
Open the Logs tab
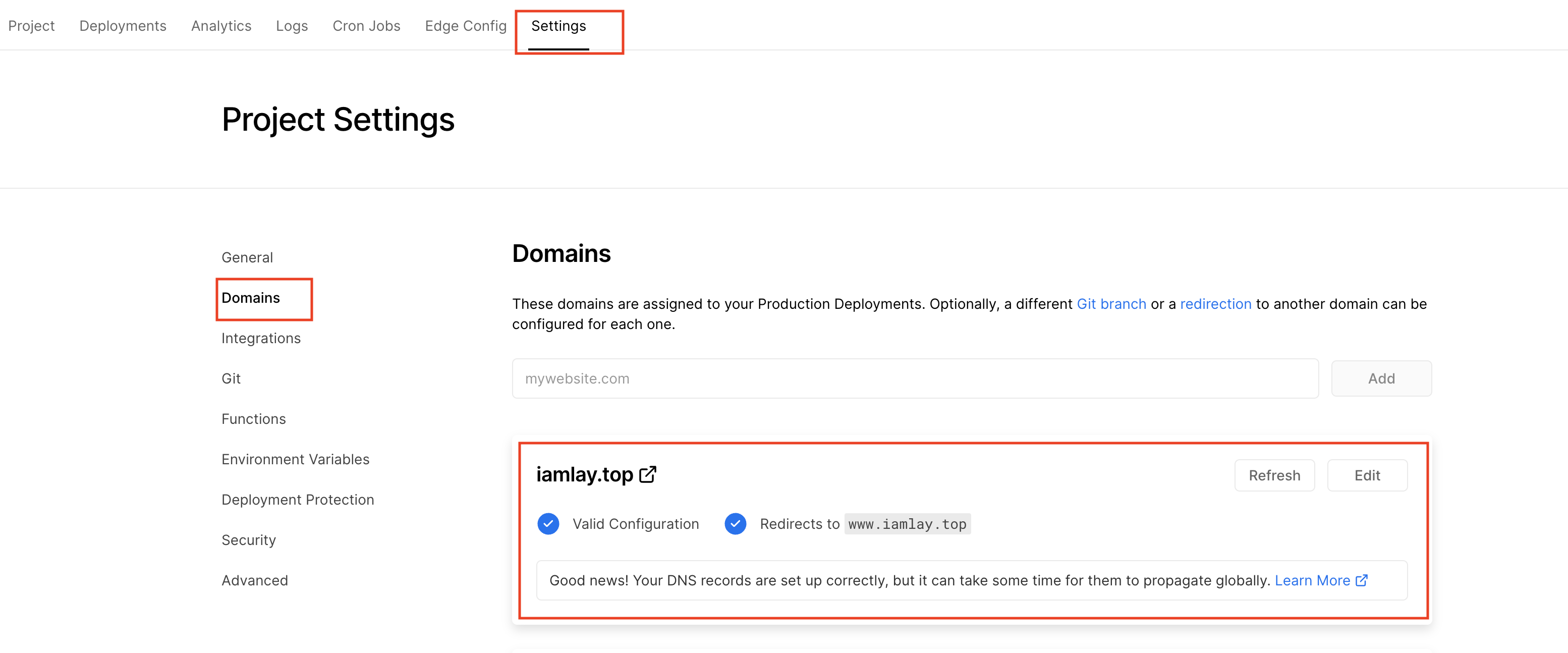click(292, 26)
